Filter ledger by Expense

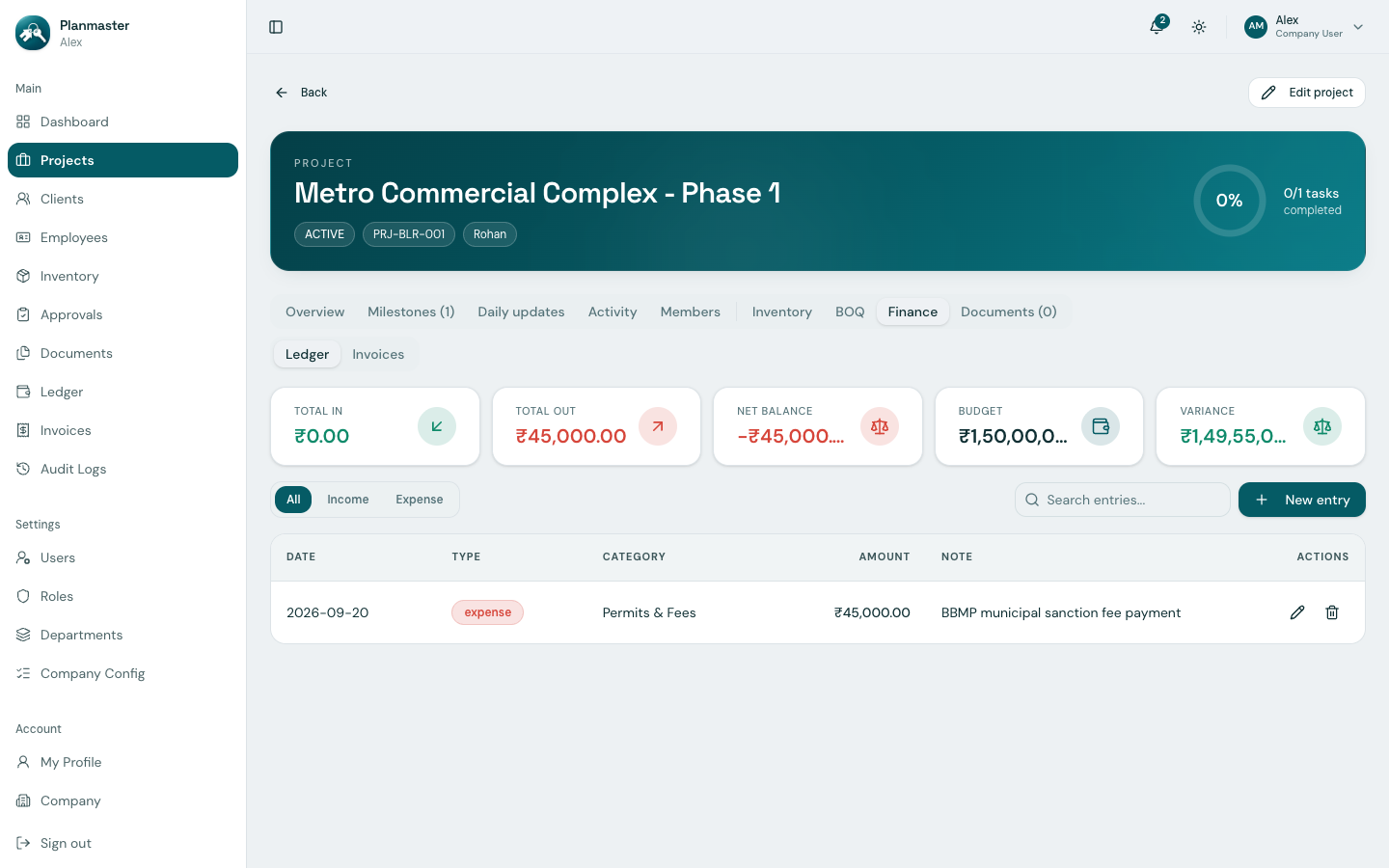click(x=420, y=500)
